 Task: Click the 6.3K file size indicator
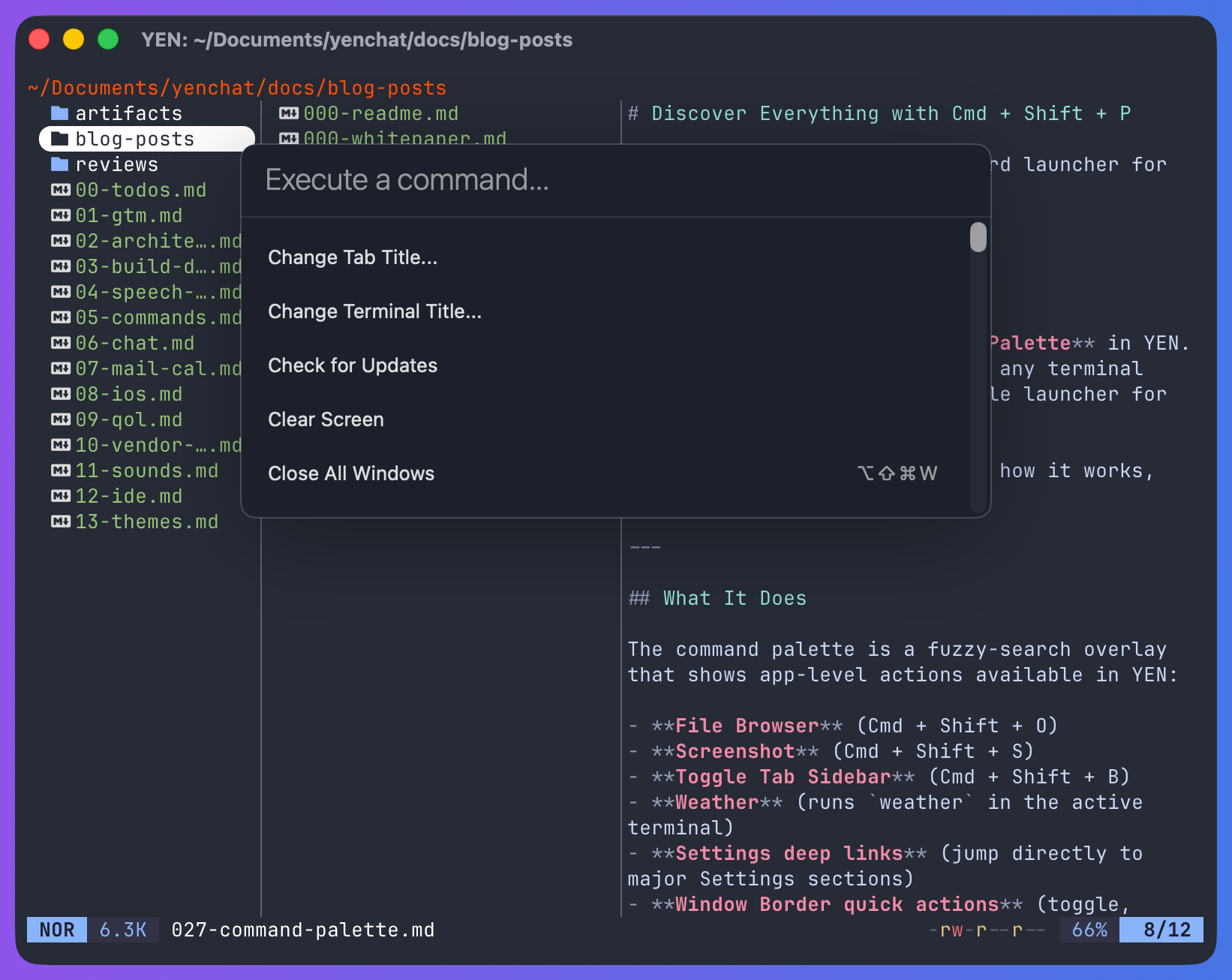(123, 930)
